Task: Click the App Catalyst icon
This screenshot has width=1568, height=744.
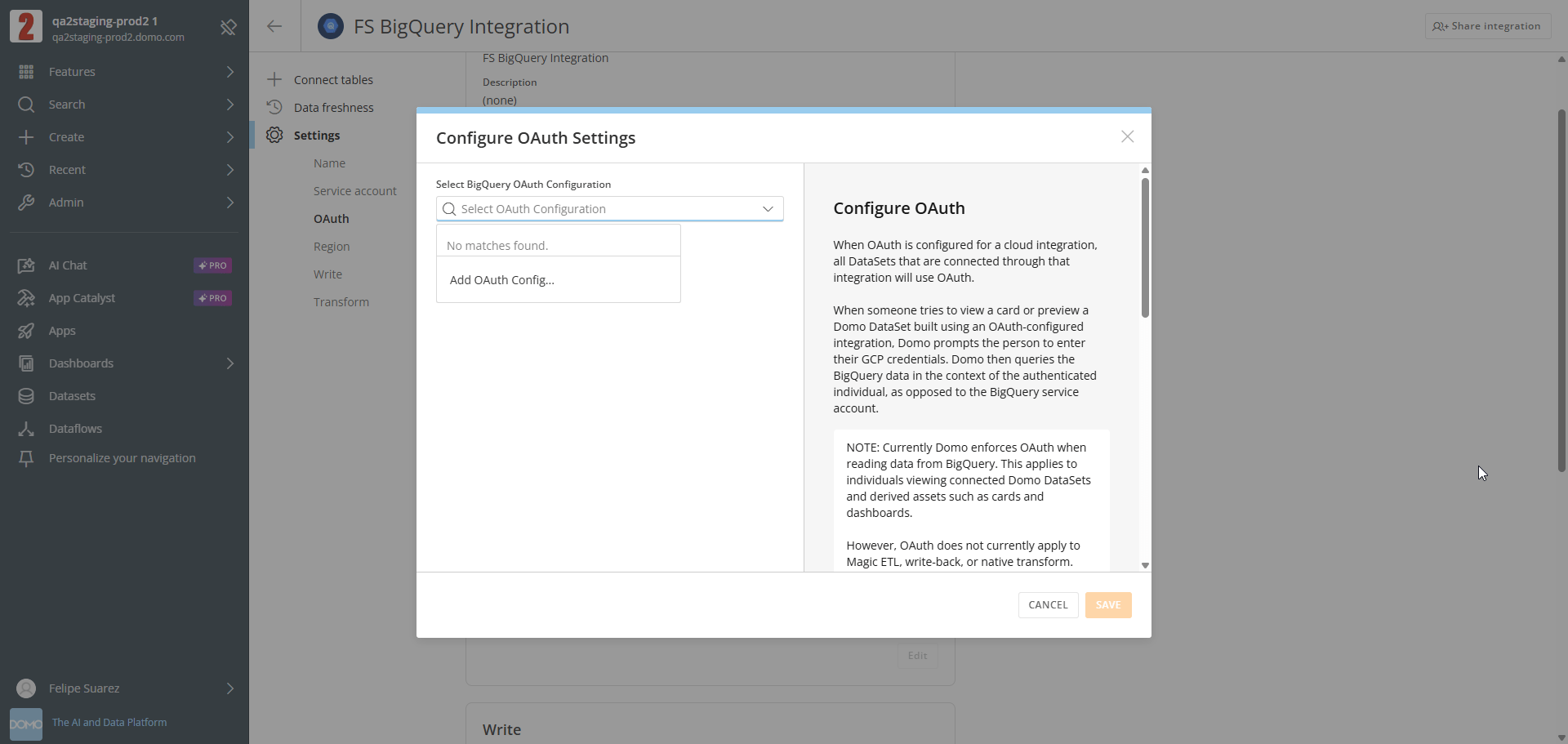Action: 26,298
